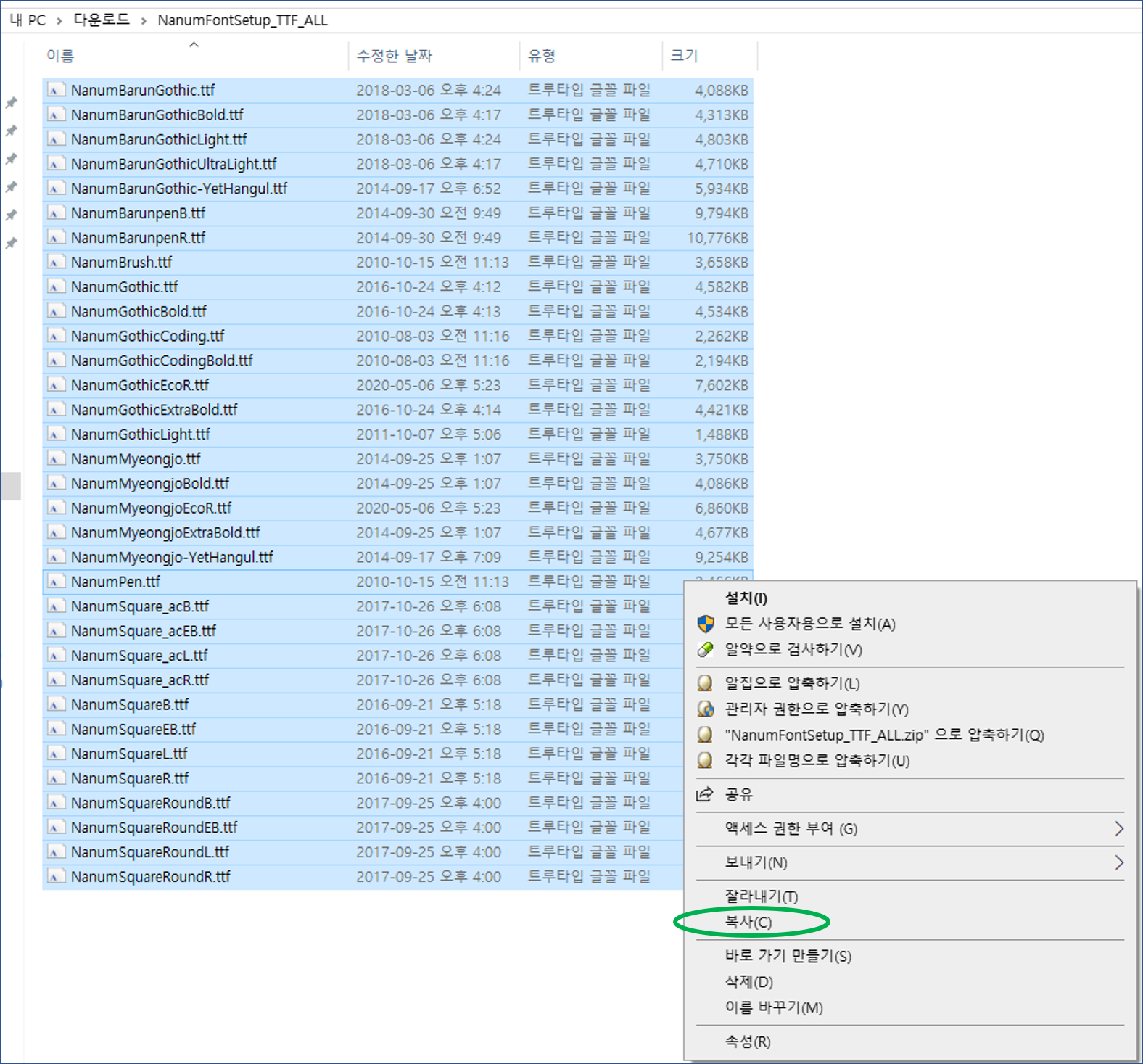
Task: Click the NanumSquareB.ttf file icon
Action: click(x=56, y=704)
